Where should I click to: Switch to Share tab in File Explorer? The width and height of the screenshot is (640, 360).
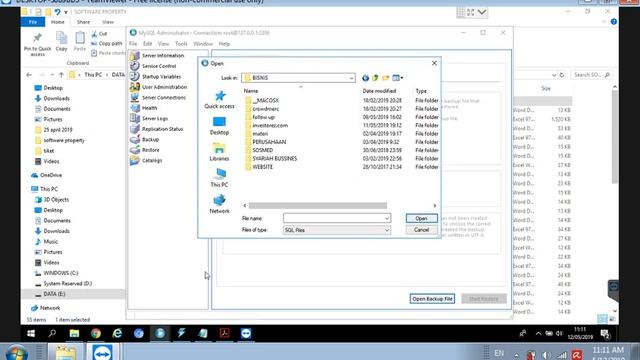point(83,22)
